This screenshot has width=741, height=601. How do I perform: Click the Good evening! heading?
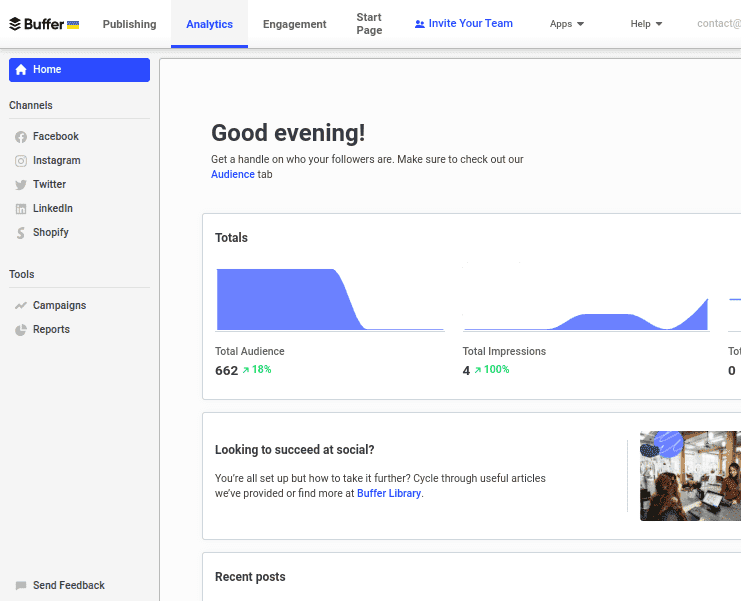[x=288, y=133]
